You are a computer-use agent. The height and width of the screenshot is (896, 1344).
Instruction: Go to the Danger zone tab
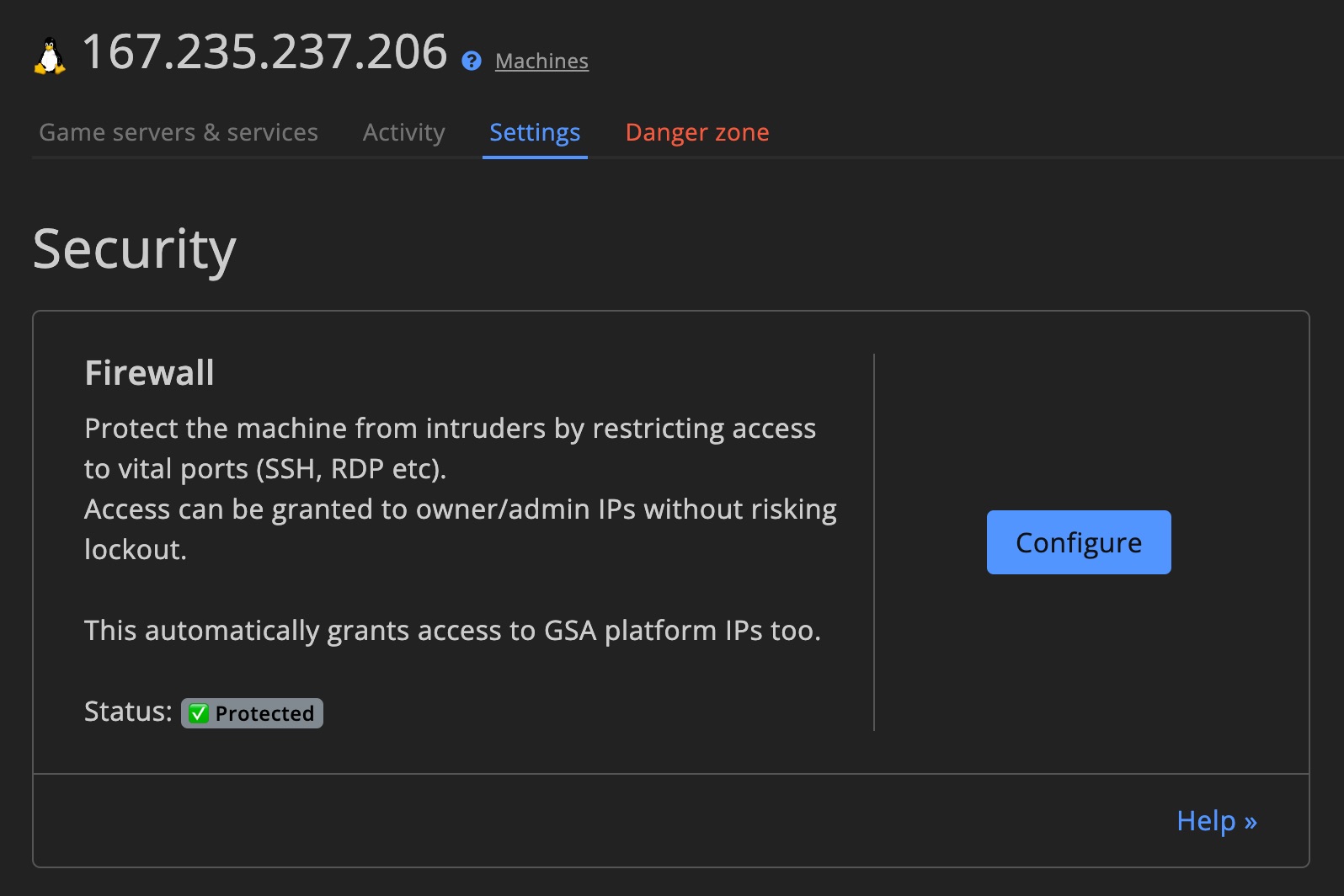click(697, 132)
